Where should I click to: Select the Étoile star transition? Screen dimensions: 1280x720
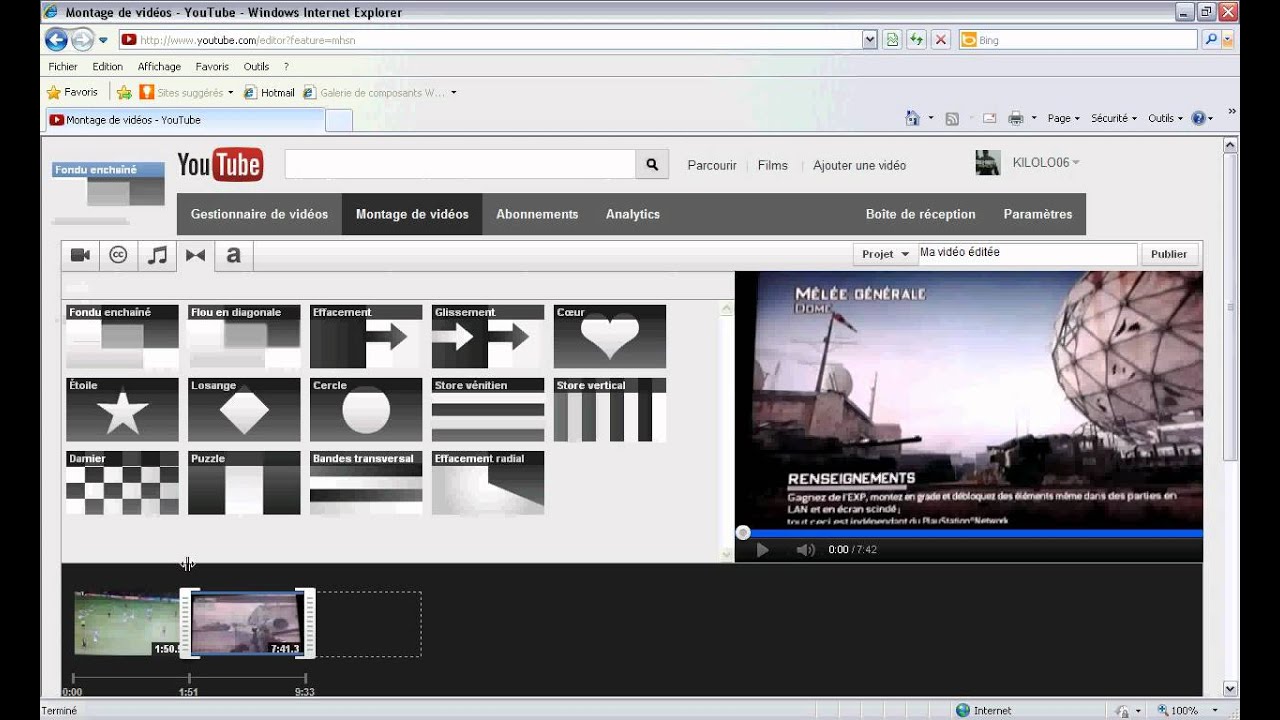(x=122, y=410)
